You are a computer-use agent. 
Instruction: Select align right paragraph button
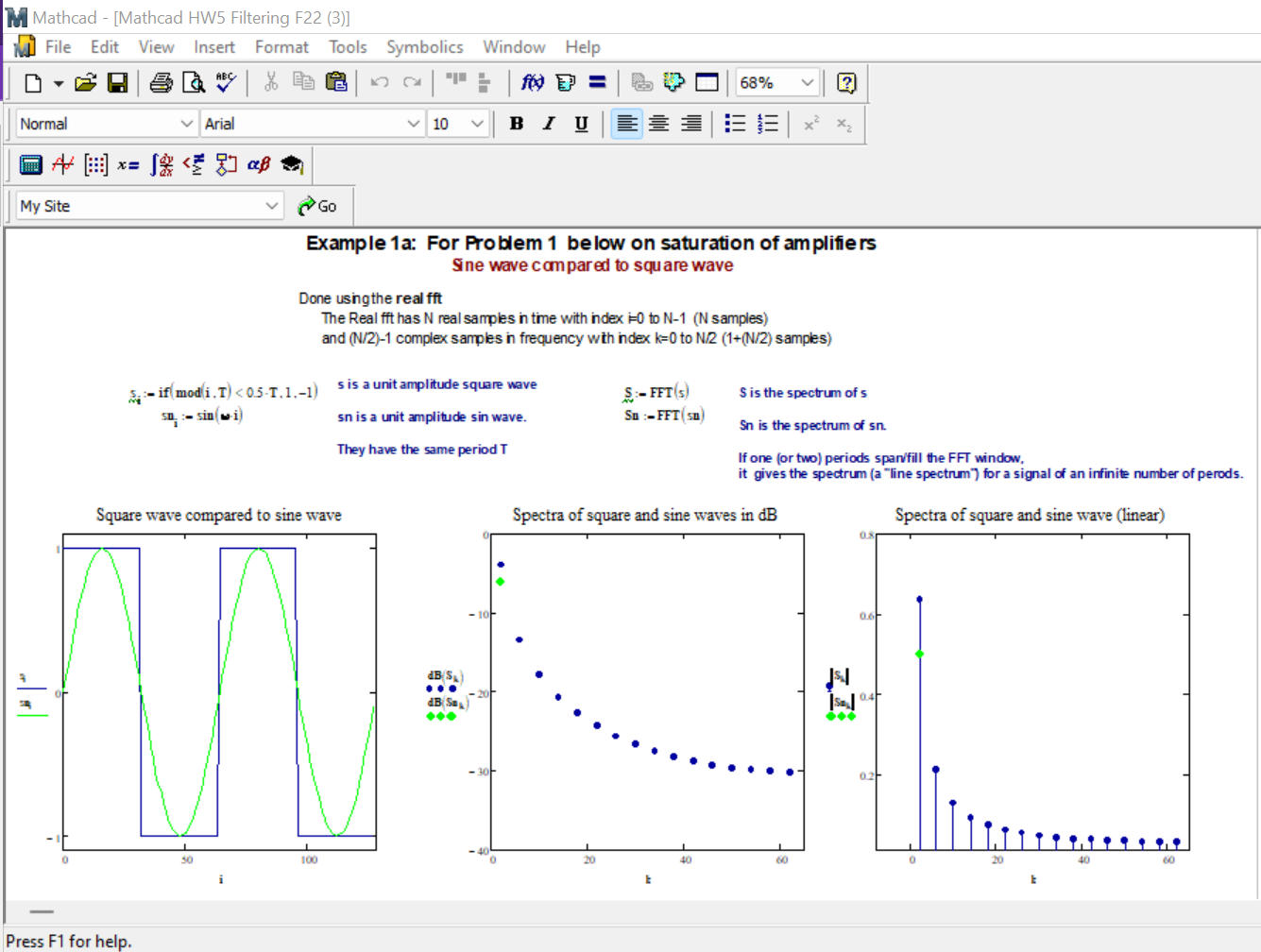coord(690,124)
